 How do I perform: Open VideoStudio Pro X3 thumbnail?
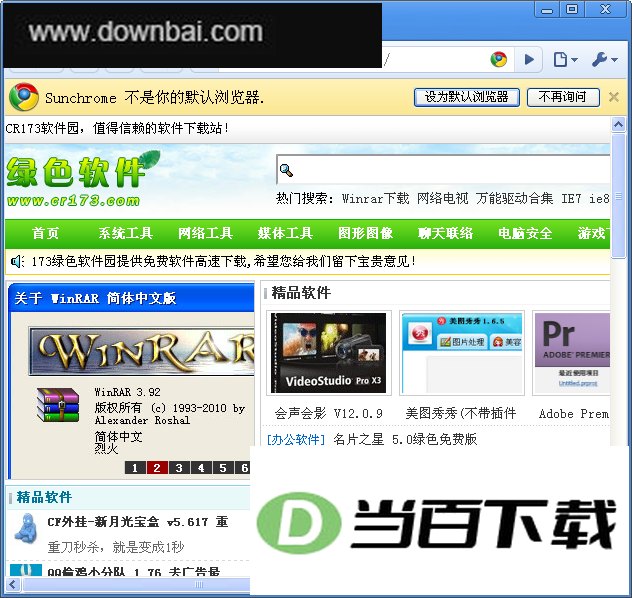coord(329,353)
